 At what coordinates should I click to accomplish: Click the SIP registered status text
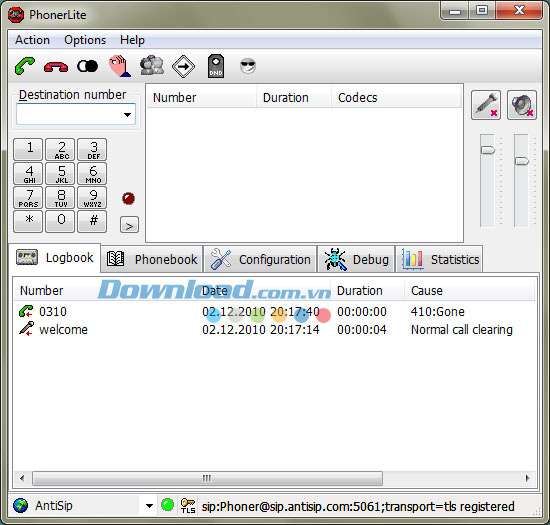(x=358, y=506)
